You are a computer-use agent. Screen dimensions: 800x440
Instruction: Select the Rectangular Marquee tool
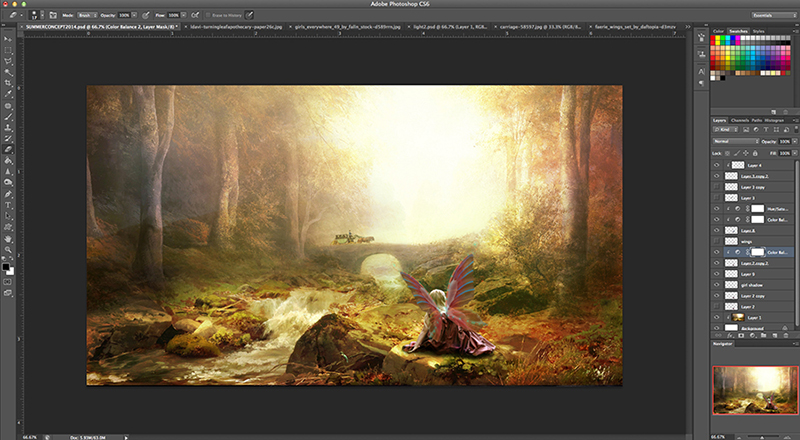8,49
